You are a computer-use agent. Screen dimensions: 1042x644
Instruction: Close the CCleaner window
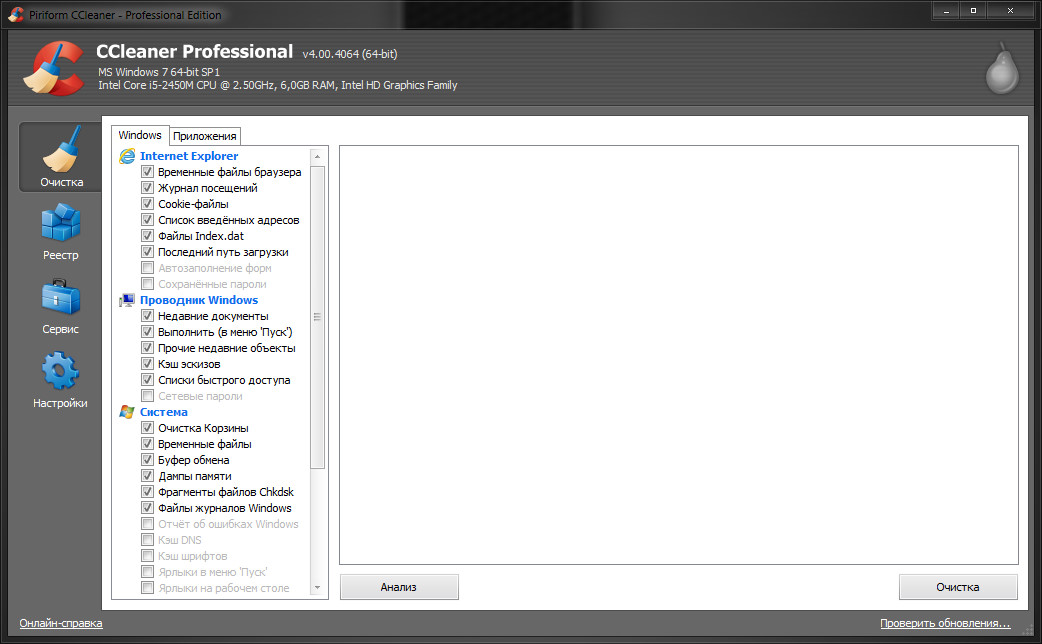click(1010, 11)
